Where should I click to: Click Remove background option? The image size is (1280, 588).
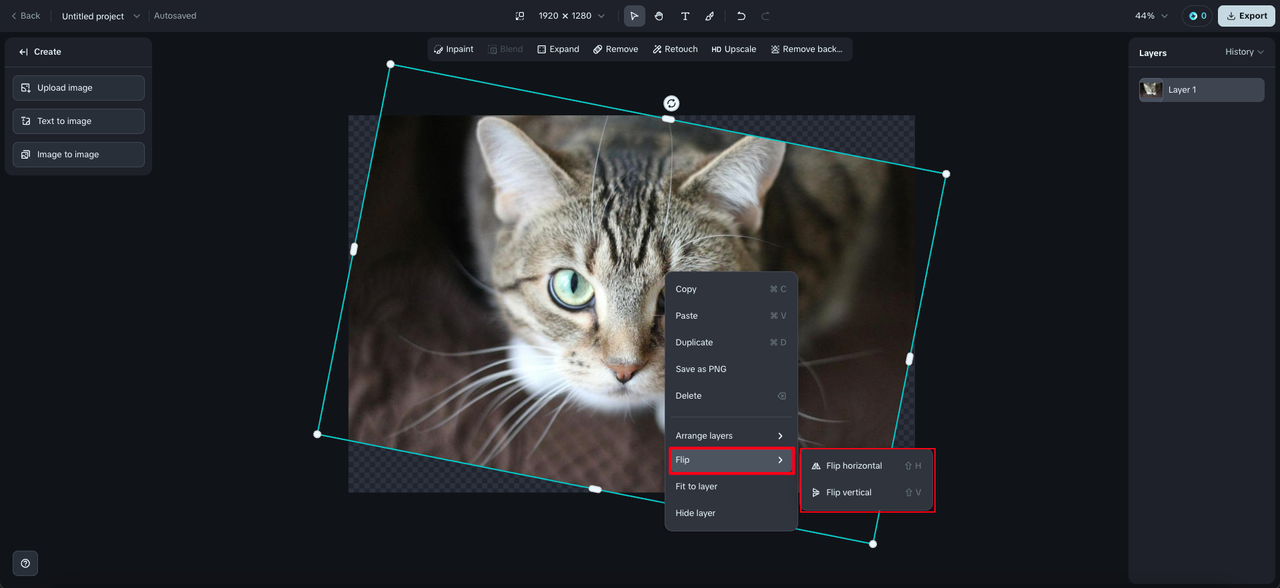807,49
